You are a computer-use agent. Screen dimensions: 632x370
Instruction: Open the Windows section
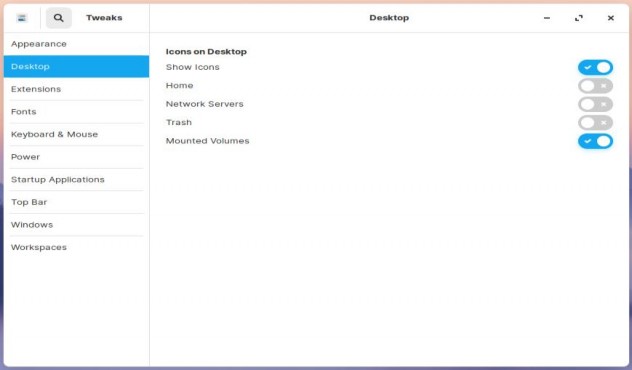click(x=77, y=224)
